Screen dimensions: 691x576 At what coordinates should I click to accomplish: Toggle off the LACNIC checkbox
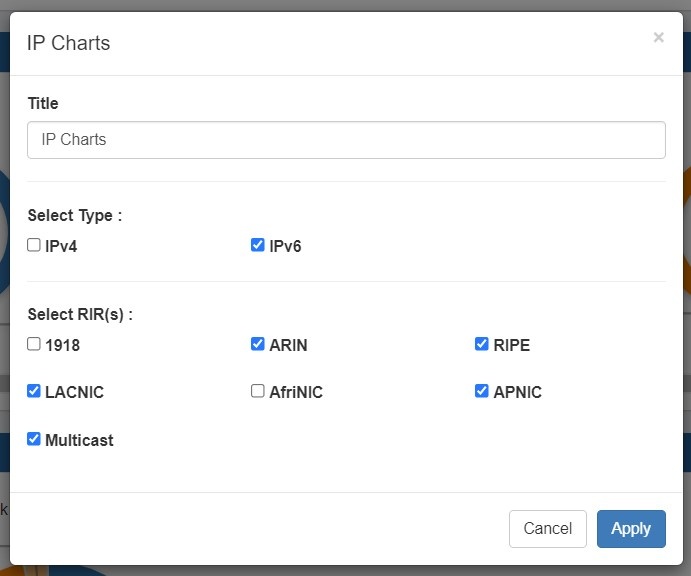click(34, 391)
